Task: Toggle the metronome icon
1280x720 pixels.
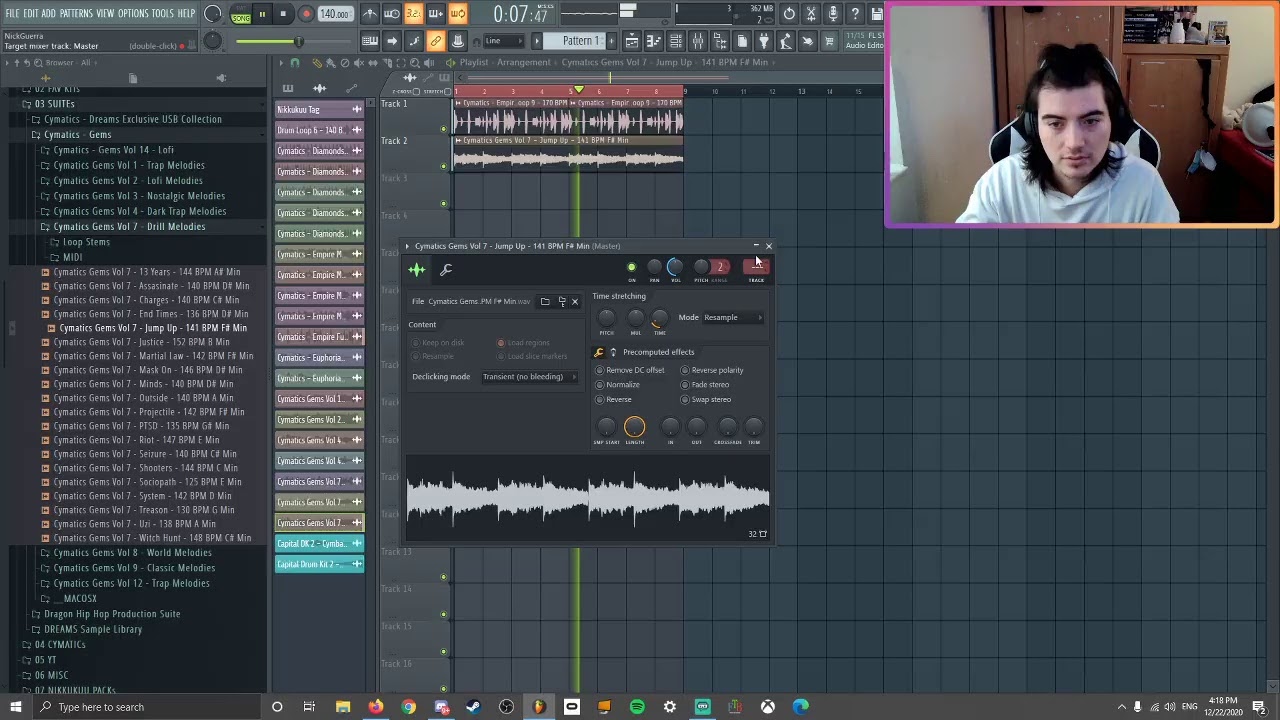Action: tap(369, 14)
